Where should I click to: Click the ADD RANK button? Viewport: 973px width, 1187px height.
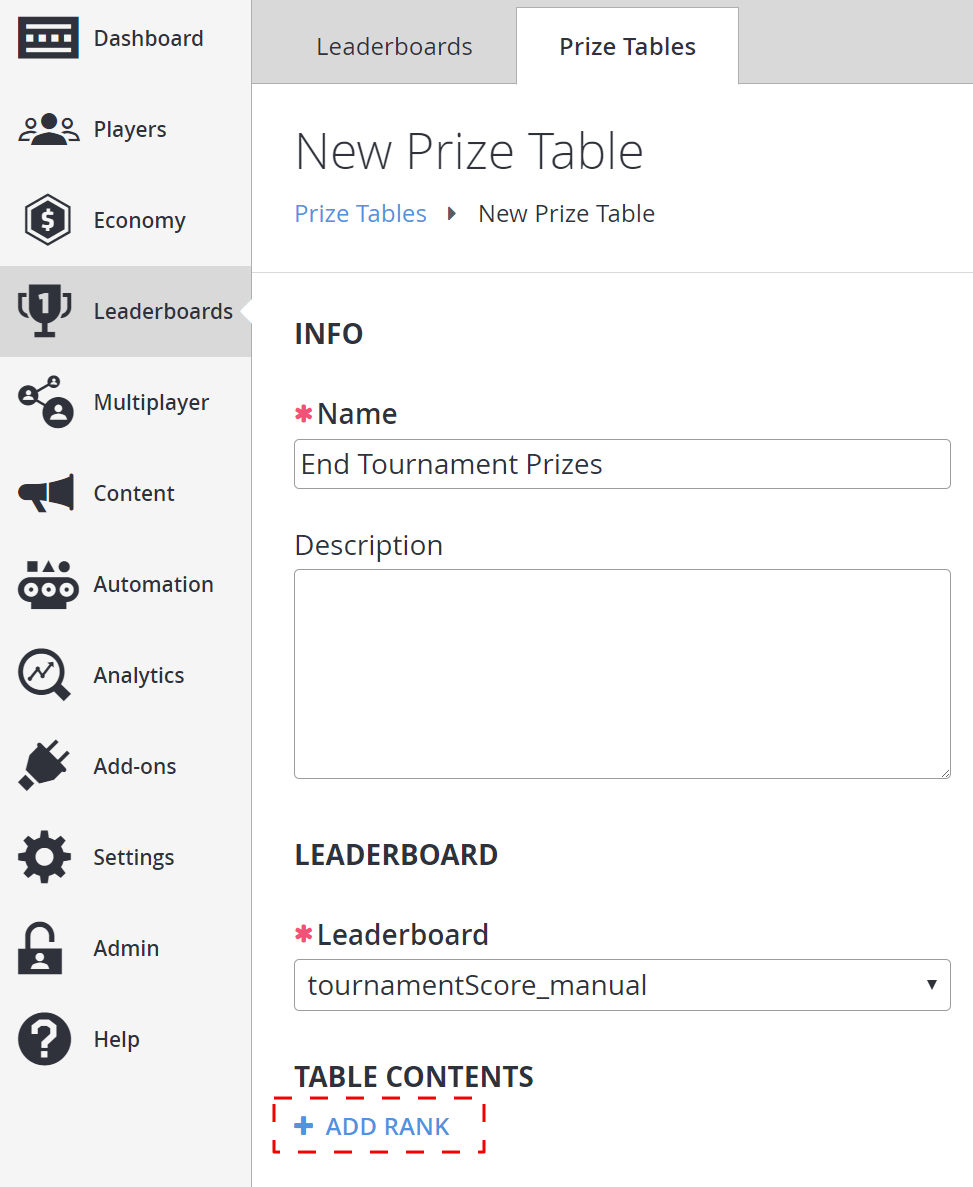point(379,1126)
